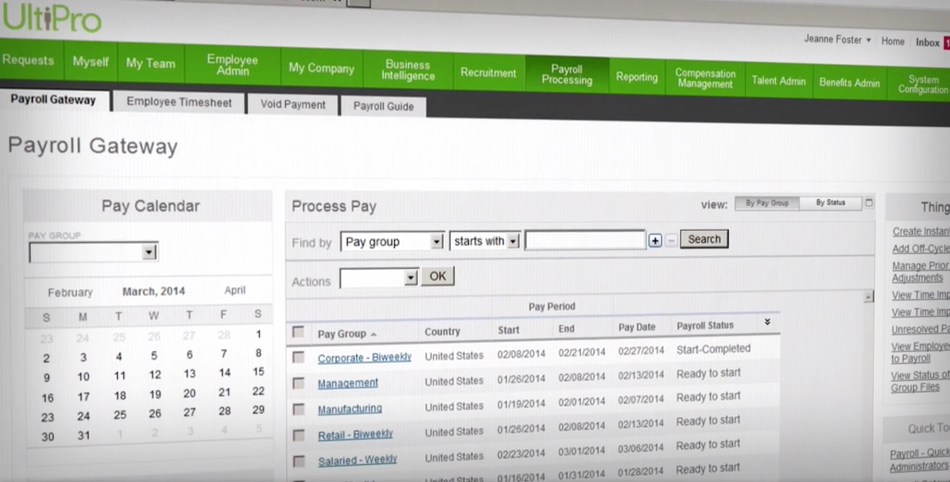The height and width of the screenshot is (482, 950).
Task: Click the Home link
Action: [x=892, y=41]
